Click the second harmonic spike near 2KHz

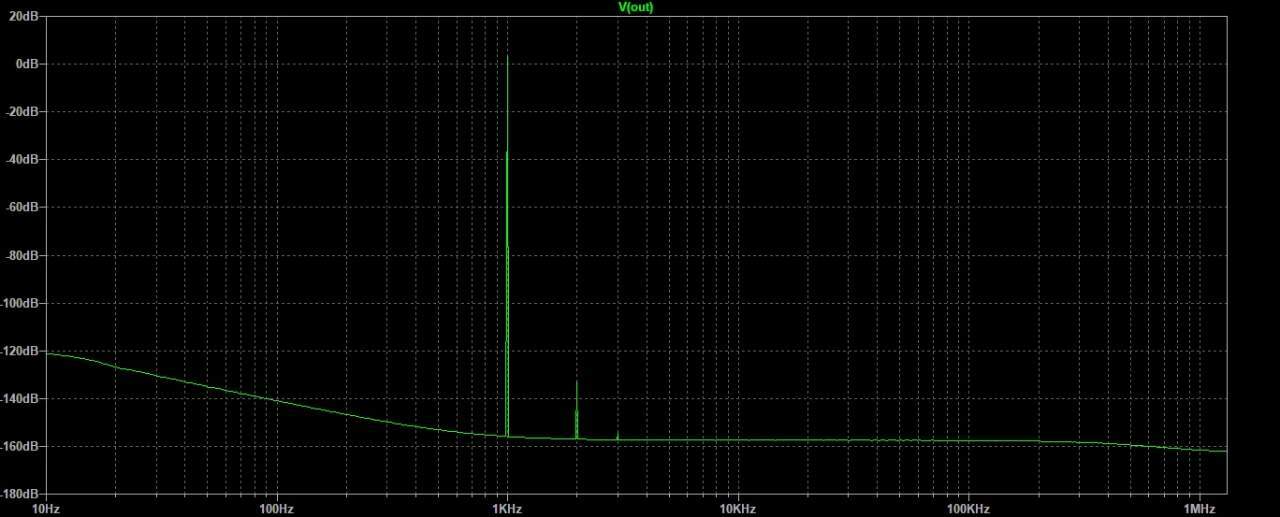pos(576,410)
